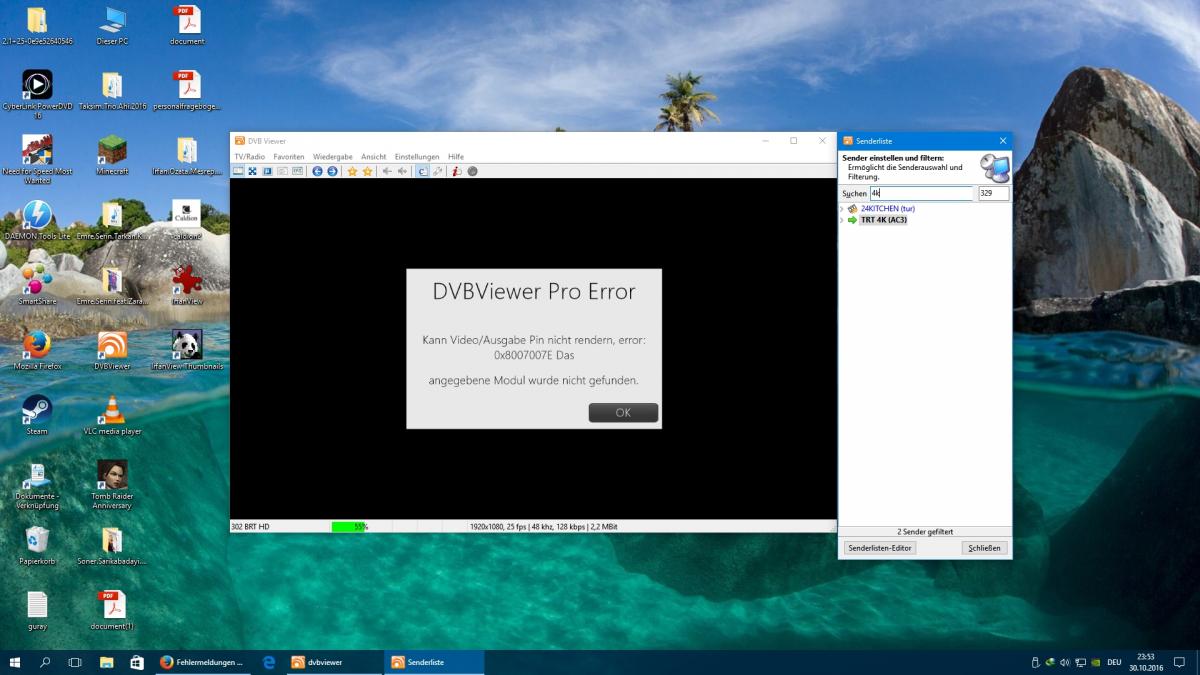The height and width of the screenshot is (675, 1200).
Task: Switch to the dvbviewer taskbar button
Action: tap(334, 662)
